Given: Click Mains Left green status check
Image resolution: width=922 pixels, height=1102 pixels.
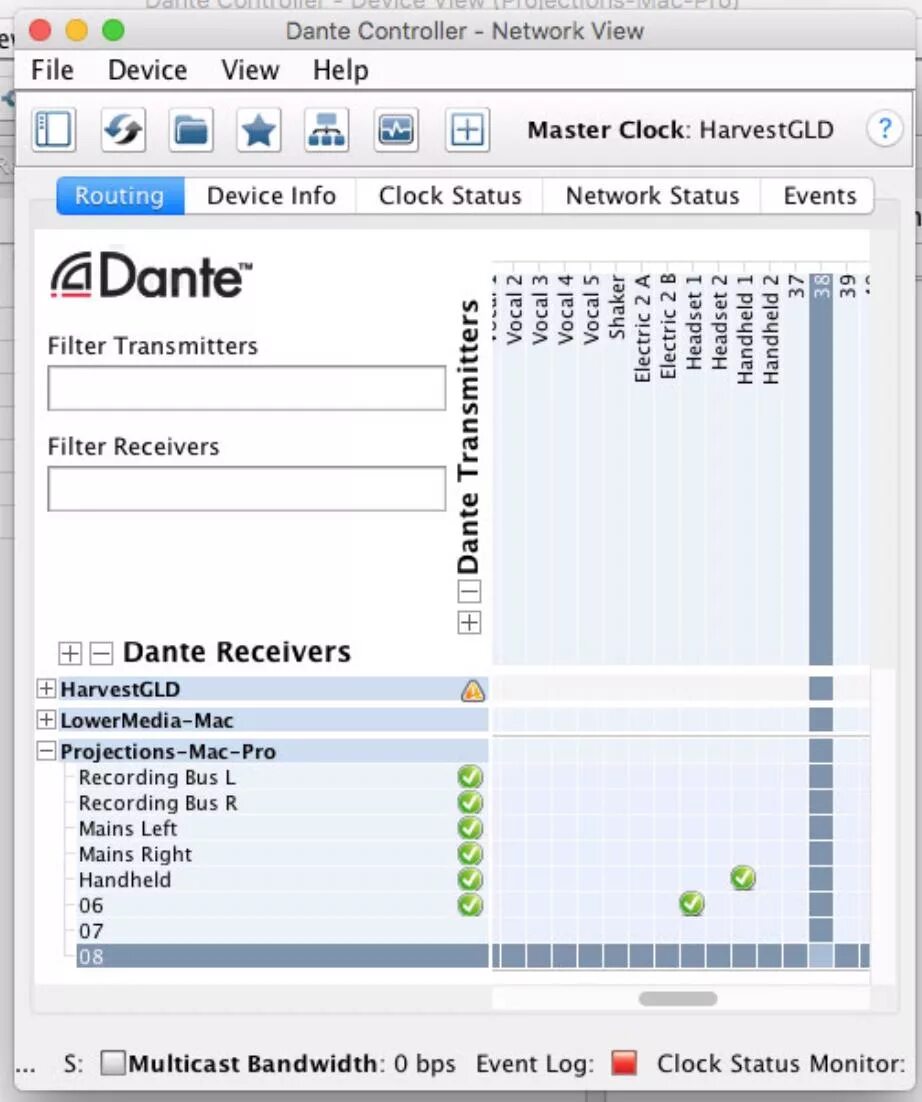Looking at the screenshot, I should click(470, 829).
